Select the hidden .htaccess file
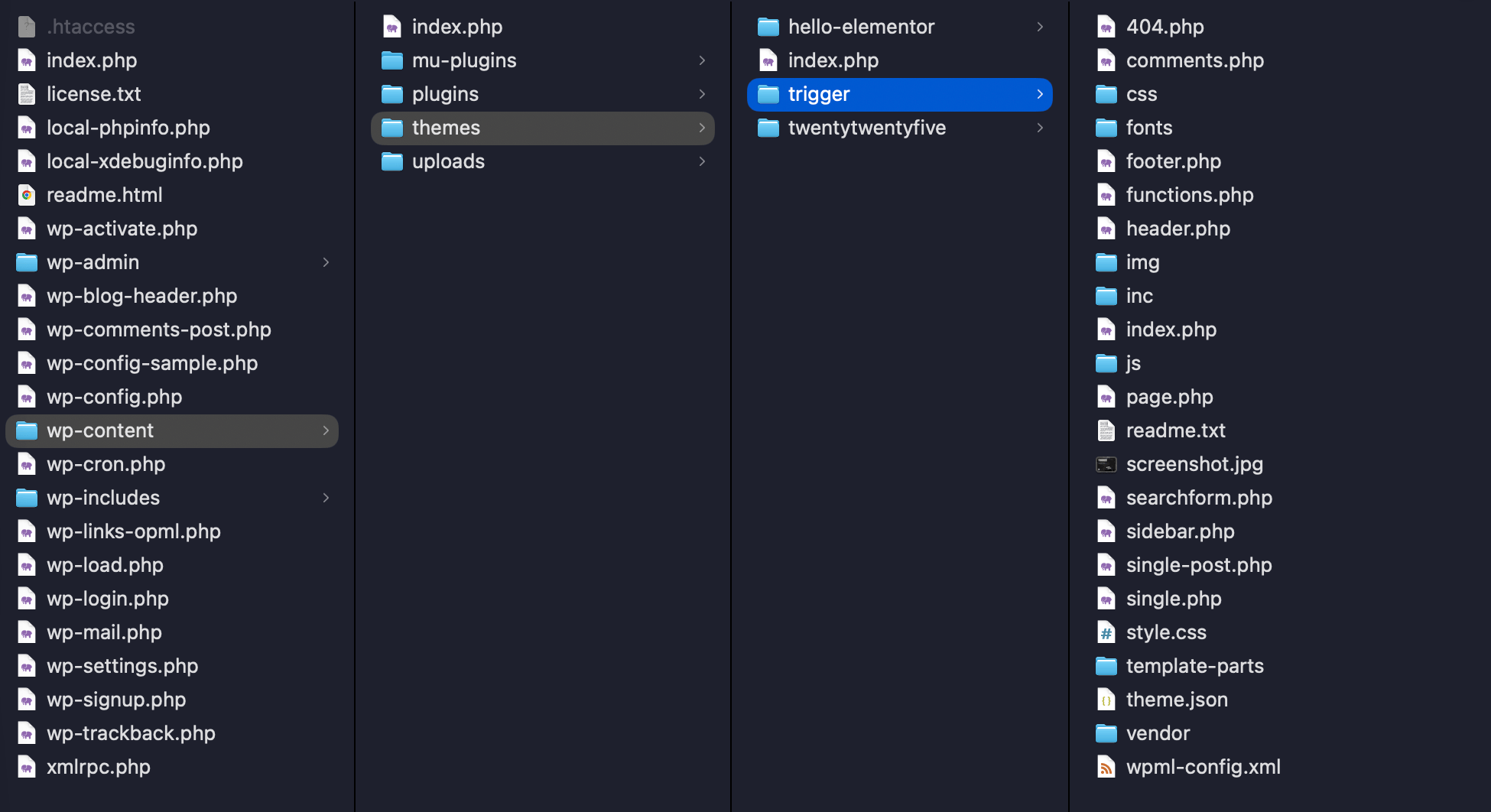 click(x=90, y=27)
